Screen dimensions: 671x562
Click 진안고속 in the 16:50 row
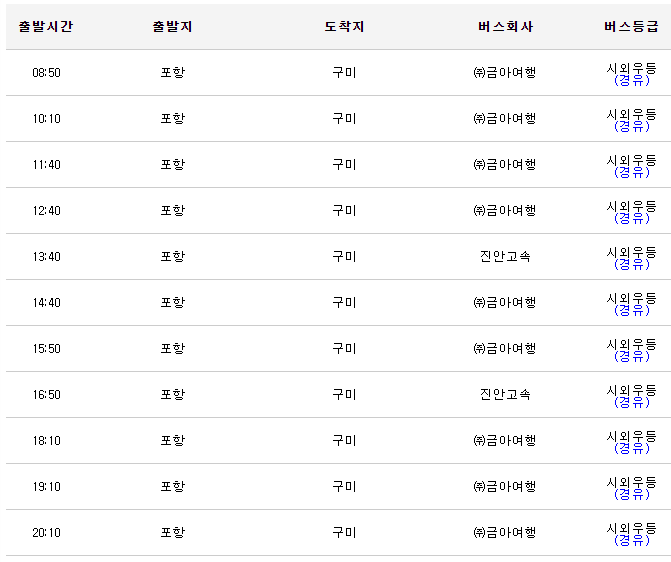coord(505,394)
